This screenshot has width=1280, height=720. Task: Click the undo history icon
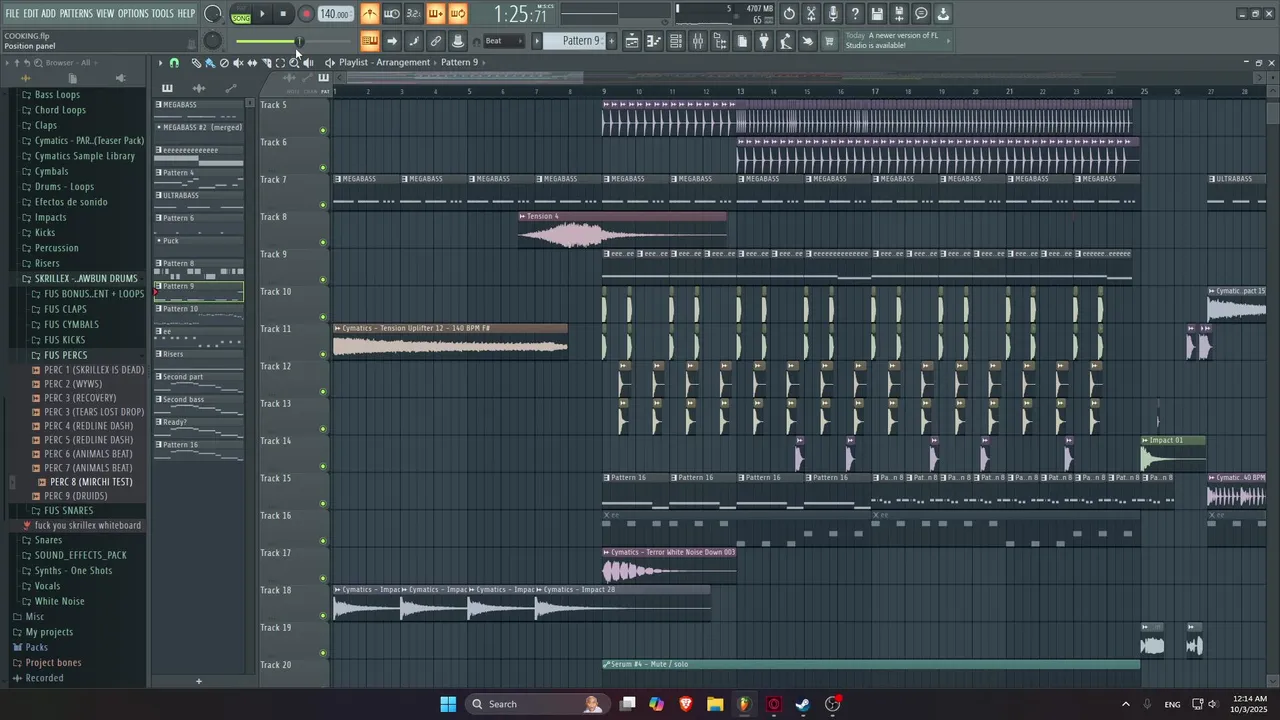[x=789, y=14]
